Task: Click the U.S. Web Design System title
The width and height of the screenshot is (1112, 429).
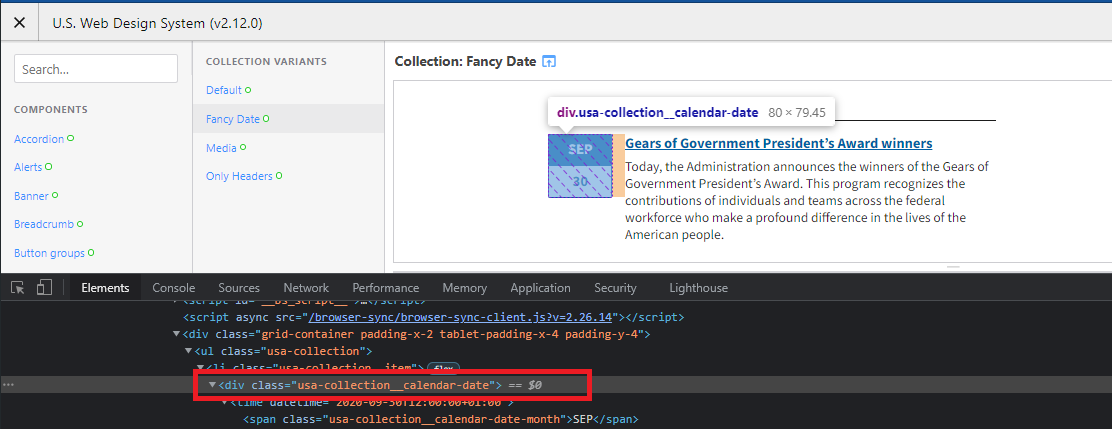Action: click(157, 23)
